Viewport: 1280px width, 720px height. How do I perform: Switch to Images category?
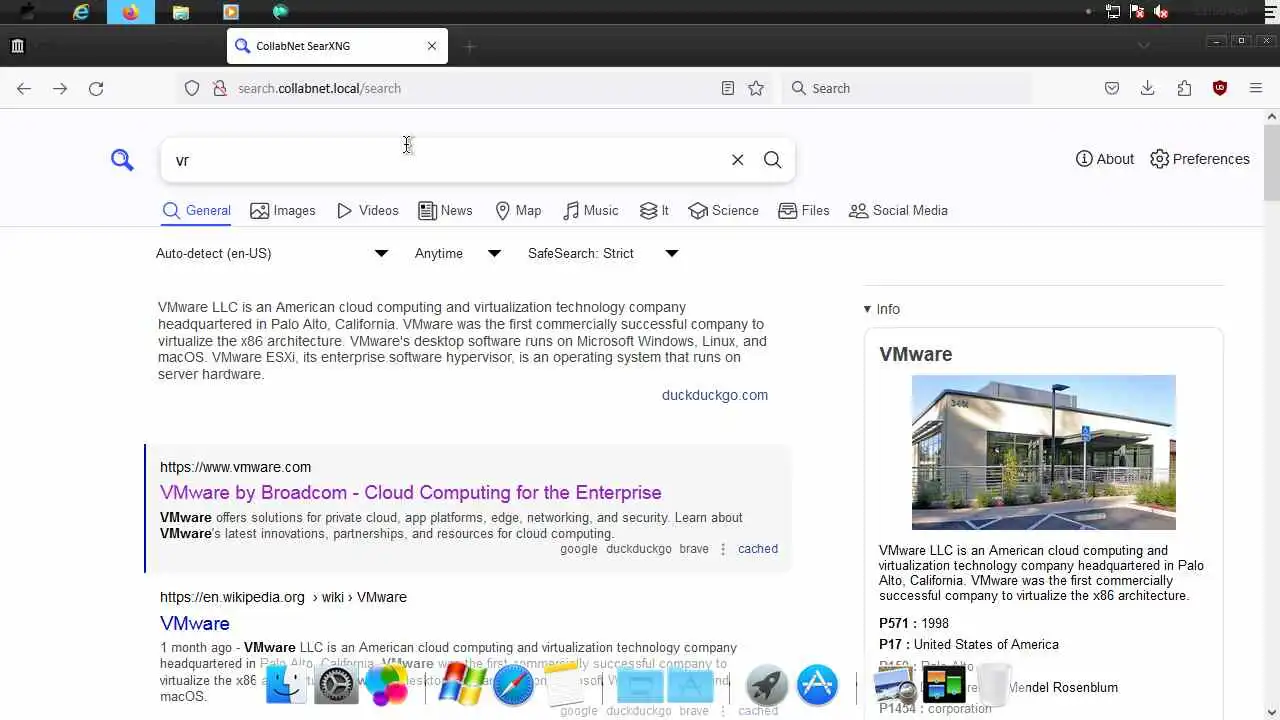[283, 211]
